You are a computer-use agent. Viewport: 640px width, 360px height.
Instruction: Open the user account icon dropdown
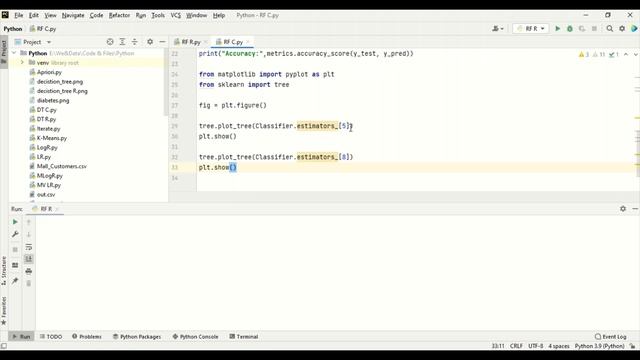498,29
